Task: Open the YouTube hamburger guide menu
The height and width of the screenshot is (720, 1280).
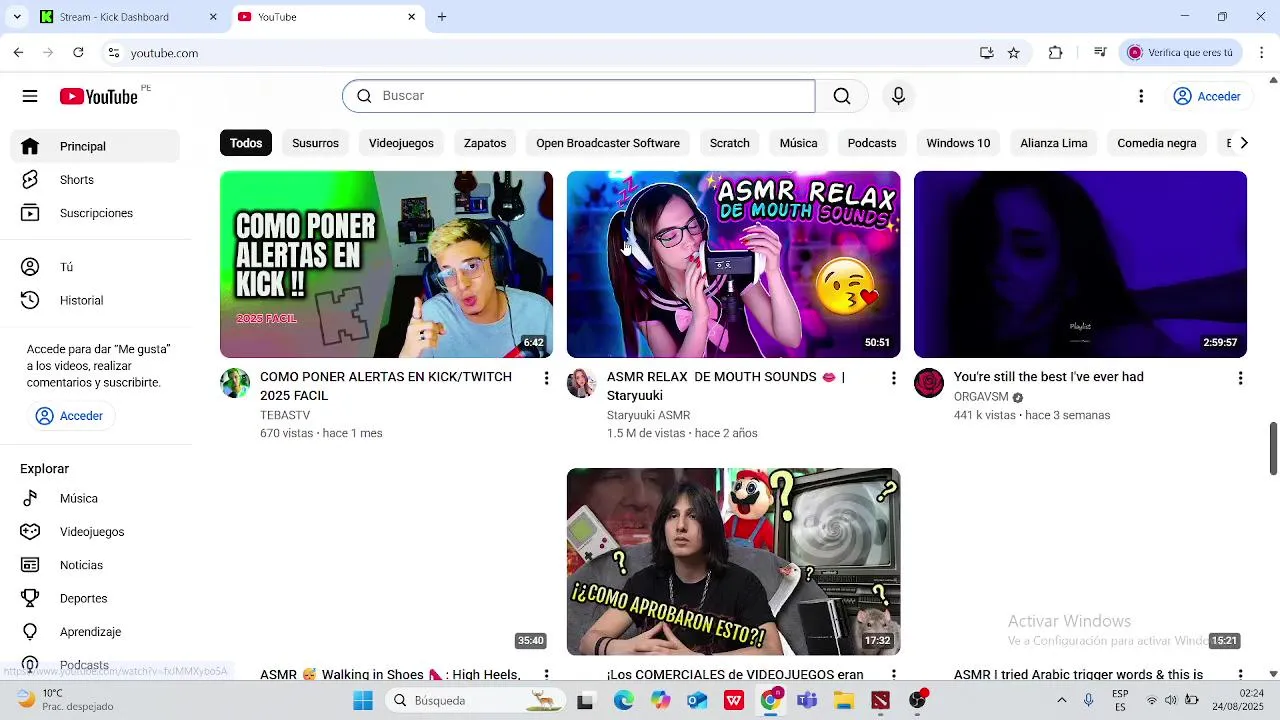Action: click(30, 96)
